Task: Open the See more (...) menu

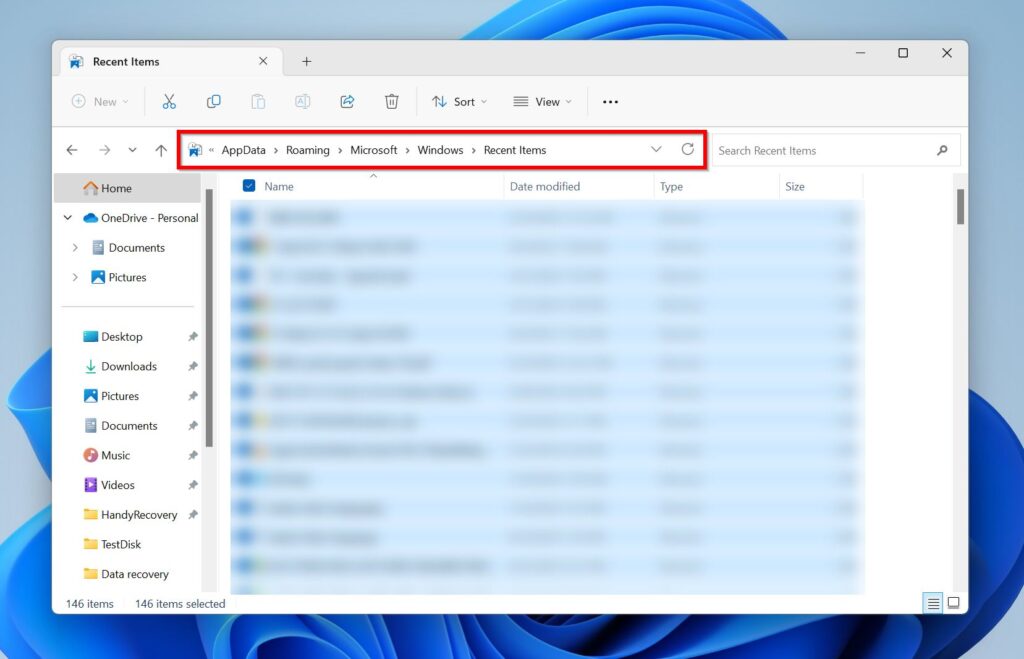Action: (610, 101)
